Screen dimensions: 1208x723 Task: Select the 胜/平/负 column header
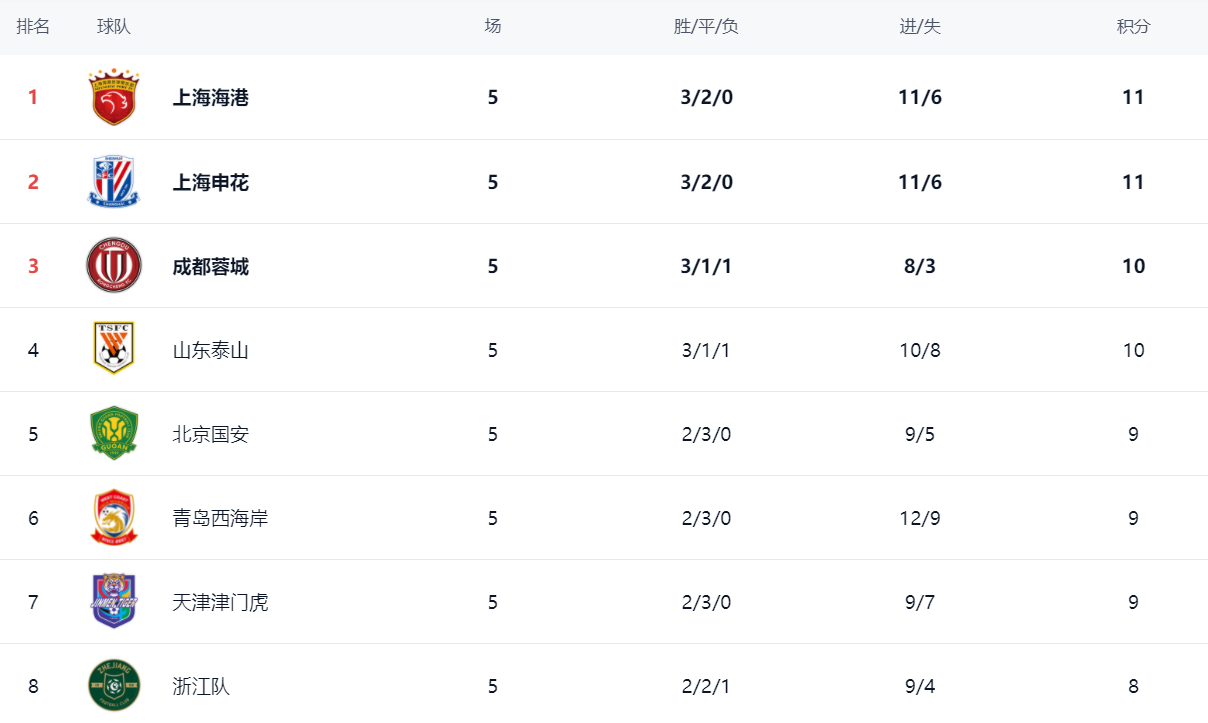706,27
